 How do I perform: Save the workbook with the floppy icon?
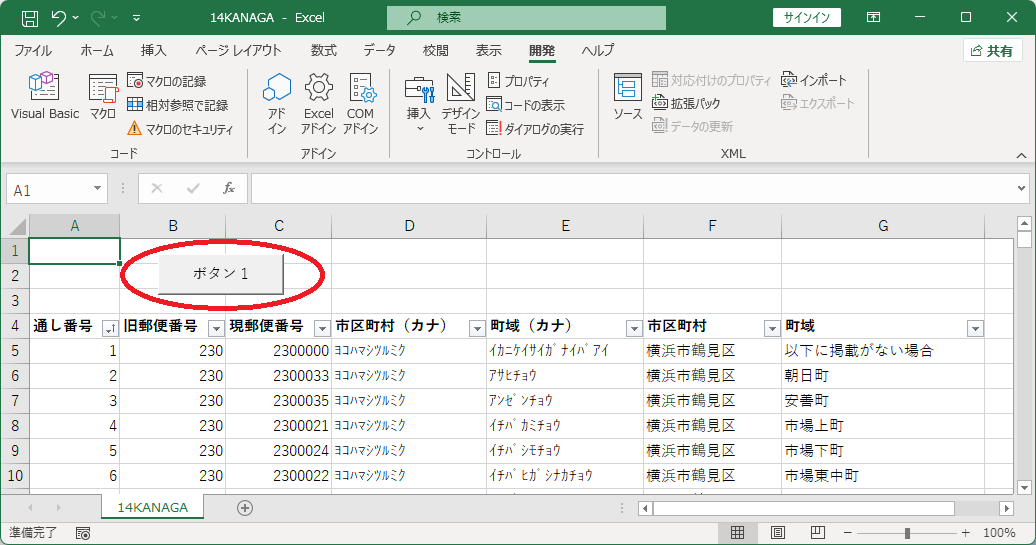click(30, 18)
